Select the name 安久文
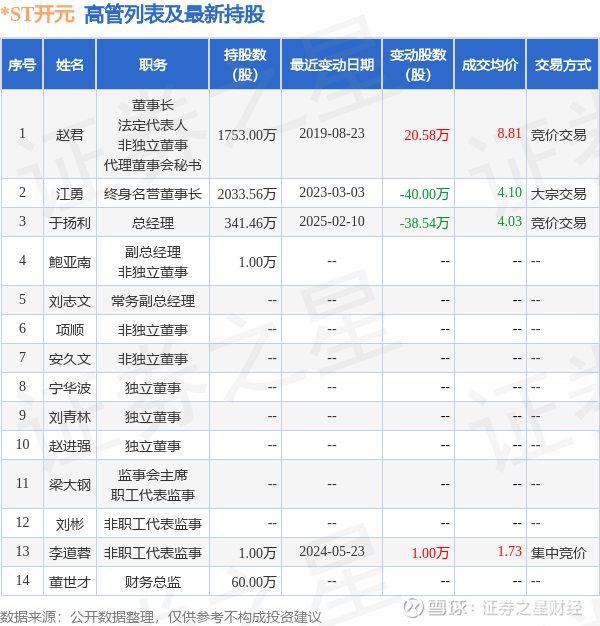Screen dimensions: 600x626 coord(69,359)
